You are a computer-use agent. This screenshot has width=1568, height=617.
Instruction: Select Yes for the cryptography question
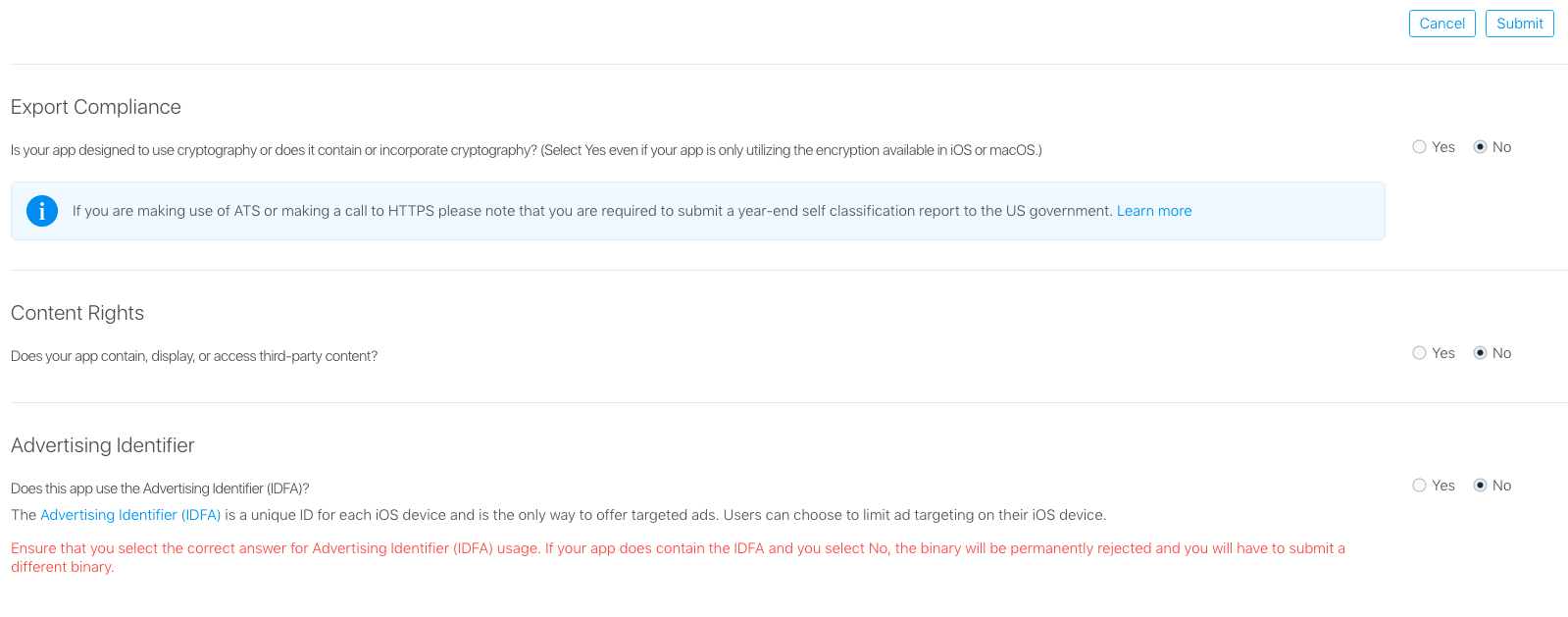(1419, 147)
